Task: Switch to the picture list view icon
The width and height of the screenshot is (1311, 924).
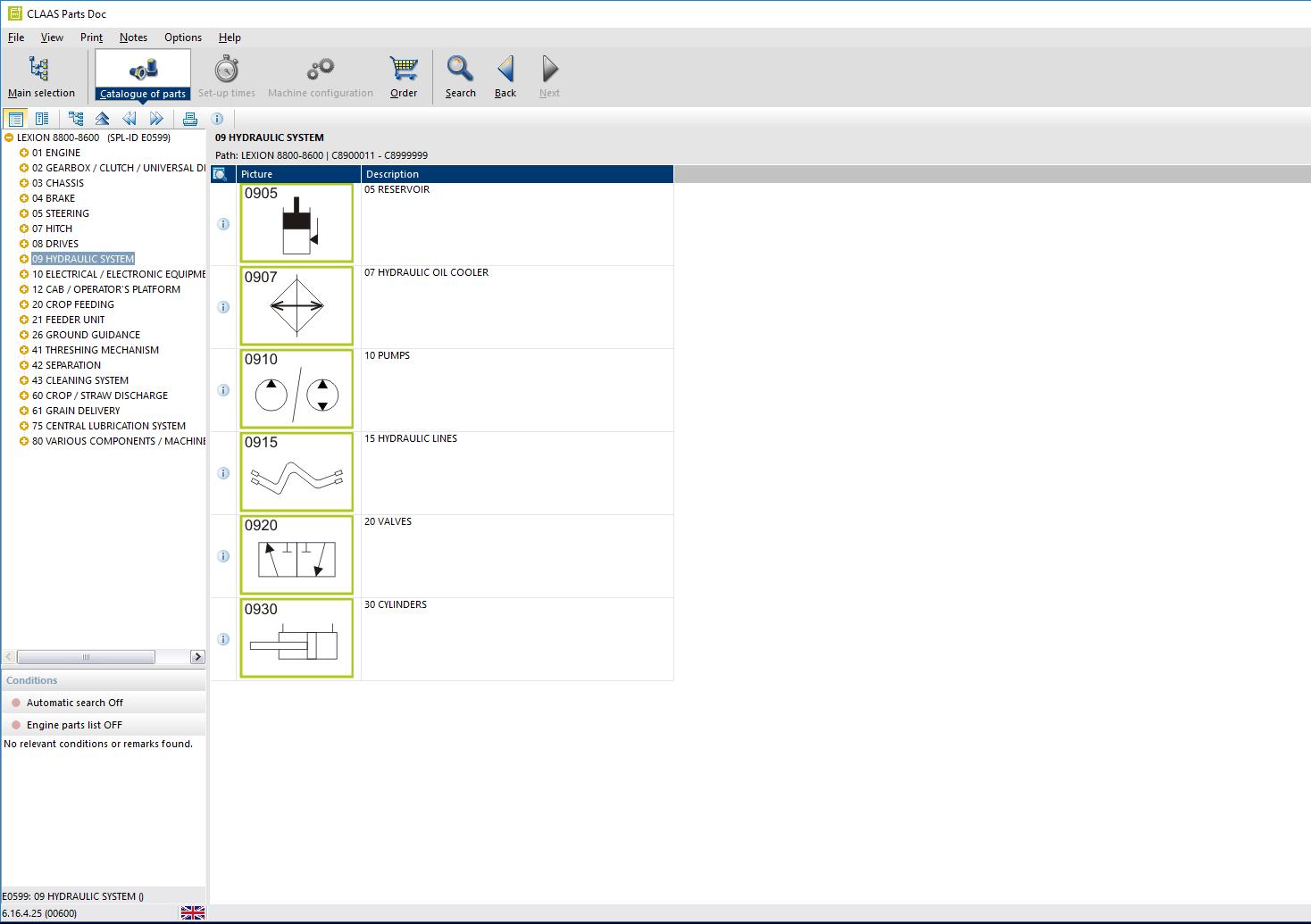Action: [15, 119]
